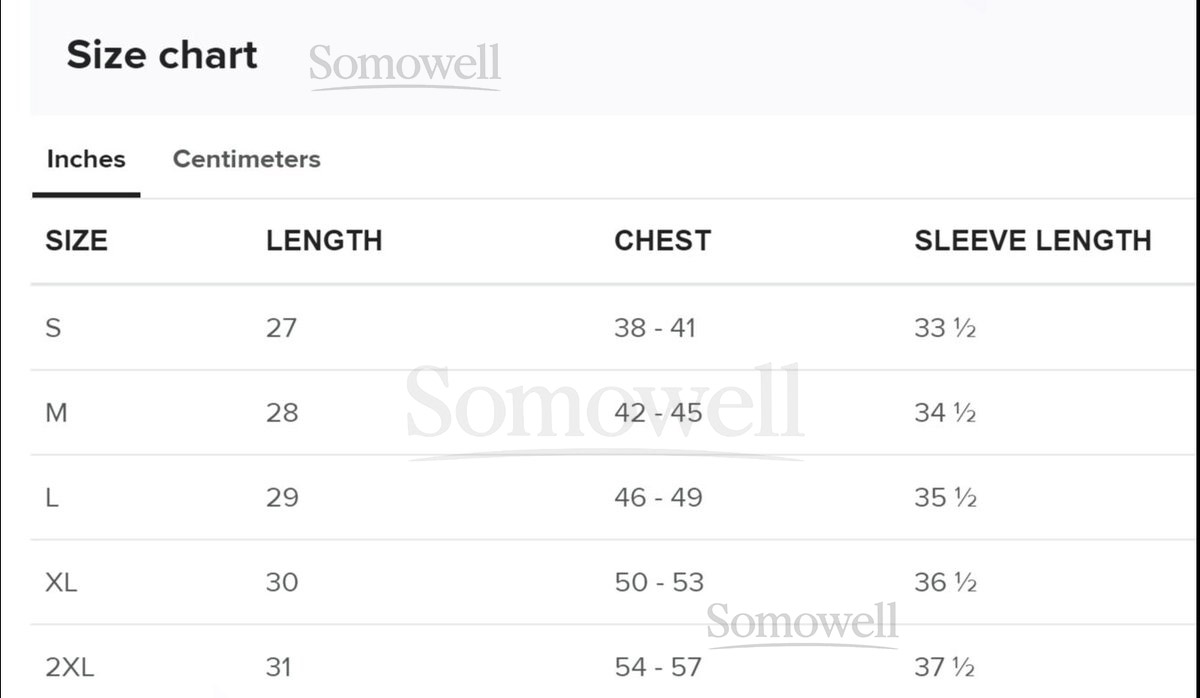
Task: Select the 2XL size row label
Action: (70, 667)
